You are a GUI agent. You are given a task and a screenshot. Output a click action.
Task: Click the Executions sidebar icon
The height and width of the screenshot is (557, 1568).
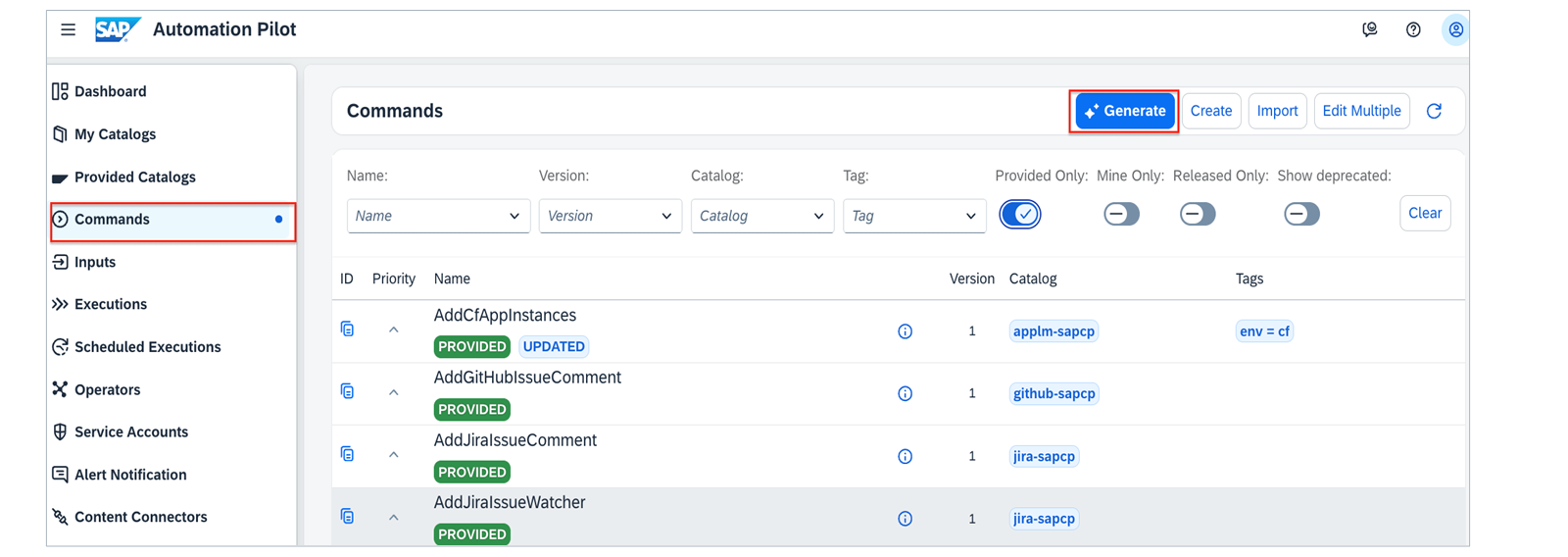(60, 304)
